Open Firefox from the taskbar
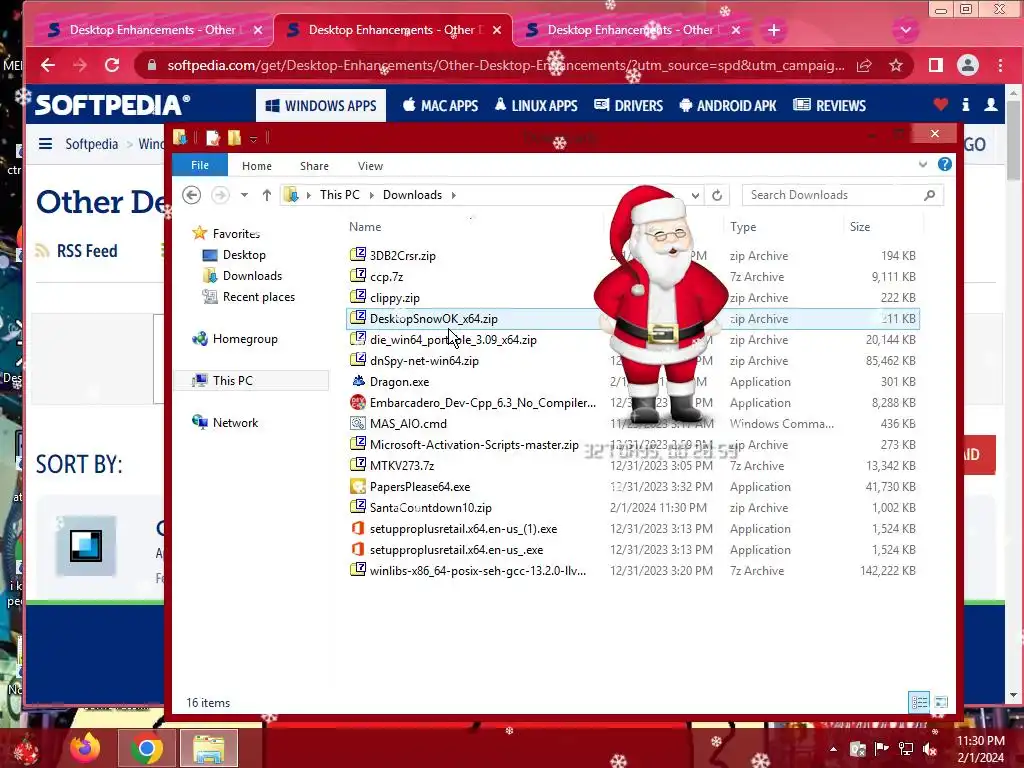1024x768 pixels. point(85,748)
